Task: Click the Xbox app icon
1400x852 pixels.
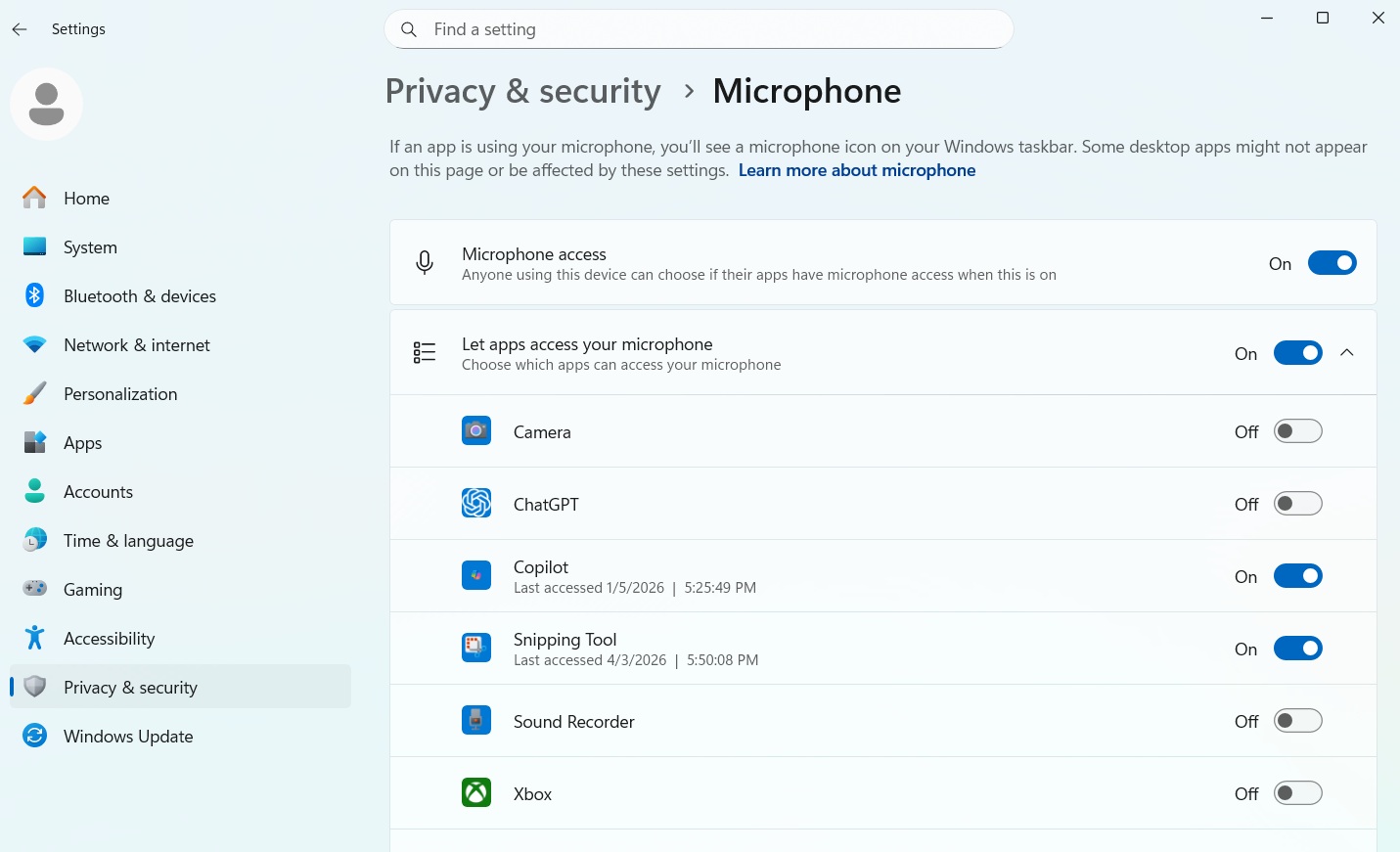Action: 476,792
